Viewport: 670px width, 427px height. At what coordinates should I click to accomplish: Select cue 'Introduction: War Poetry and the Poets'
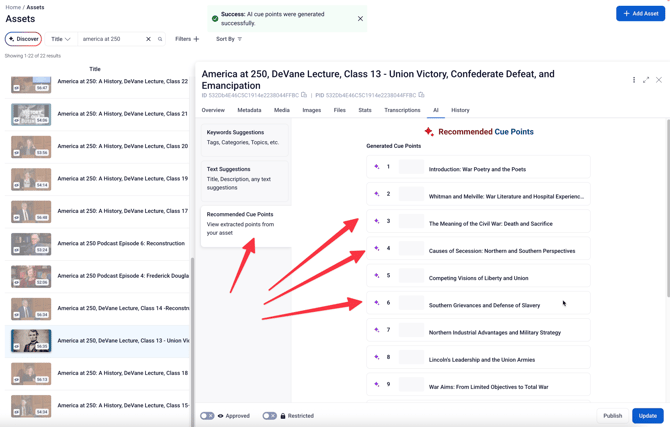point(477,169)
